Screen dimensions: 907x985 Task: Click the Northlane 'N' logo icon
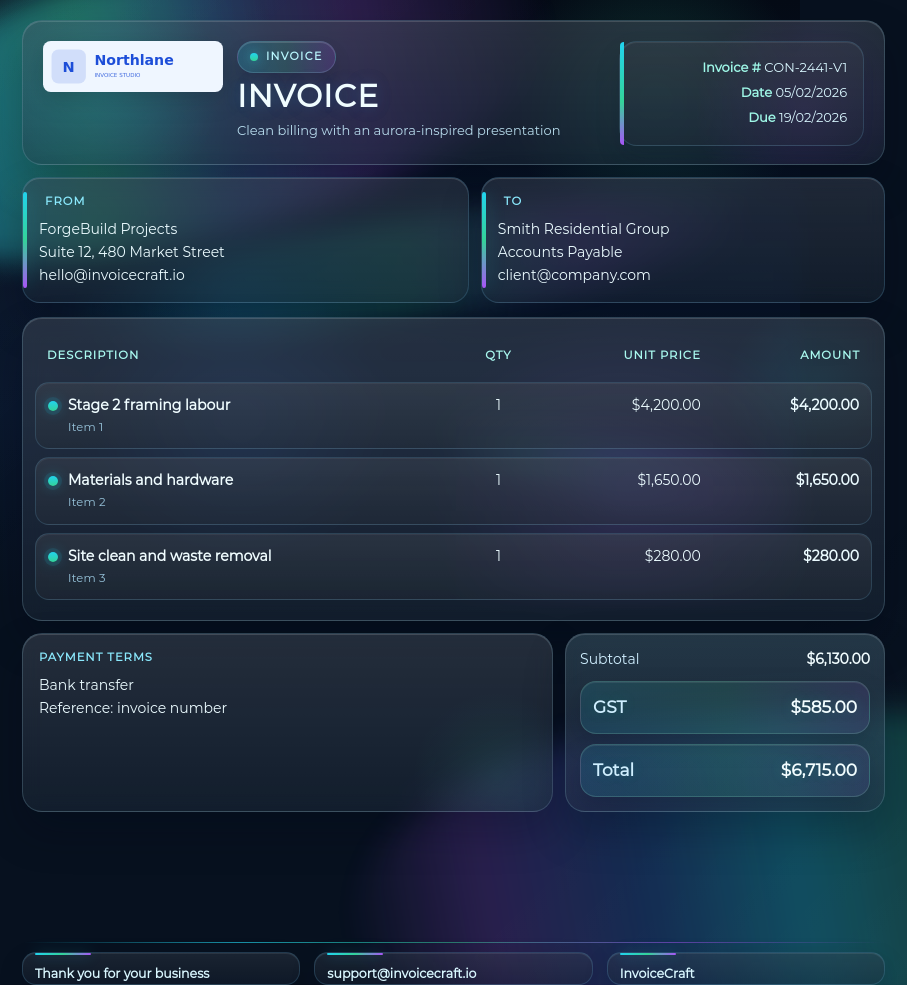(68, 67)
